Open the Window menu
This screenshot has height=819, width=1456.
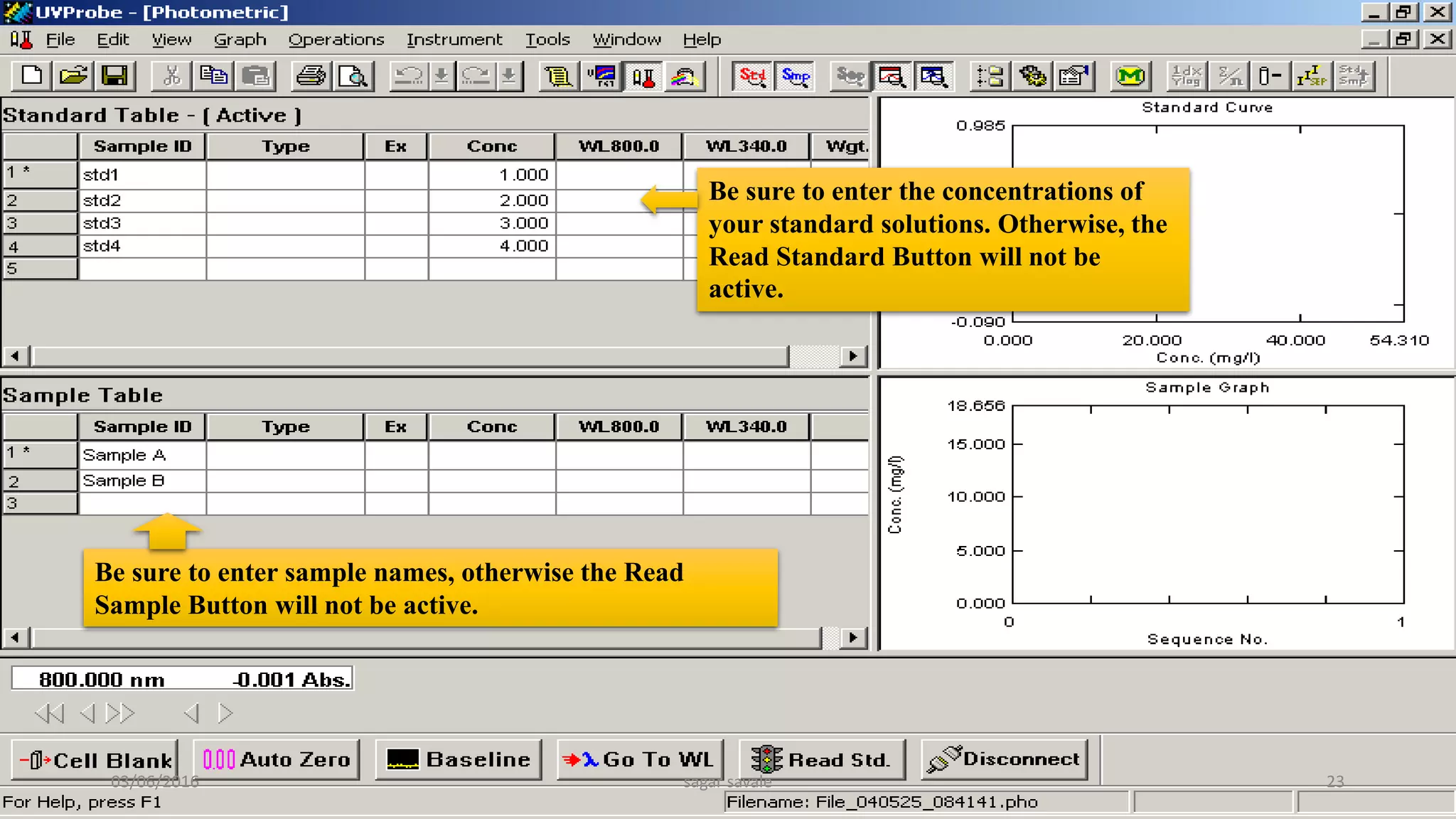tap(627, 40)
